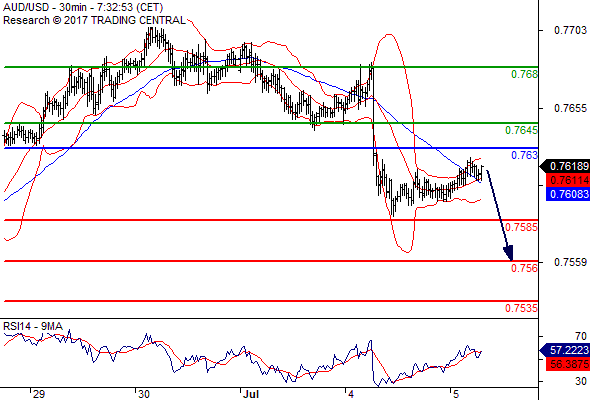Click the RSI14 - 9MA indicator title
The width and height of the screenshot is (590, 400).
pyautogui.click(x=33, y=326)
